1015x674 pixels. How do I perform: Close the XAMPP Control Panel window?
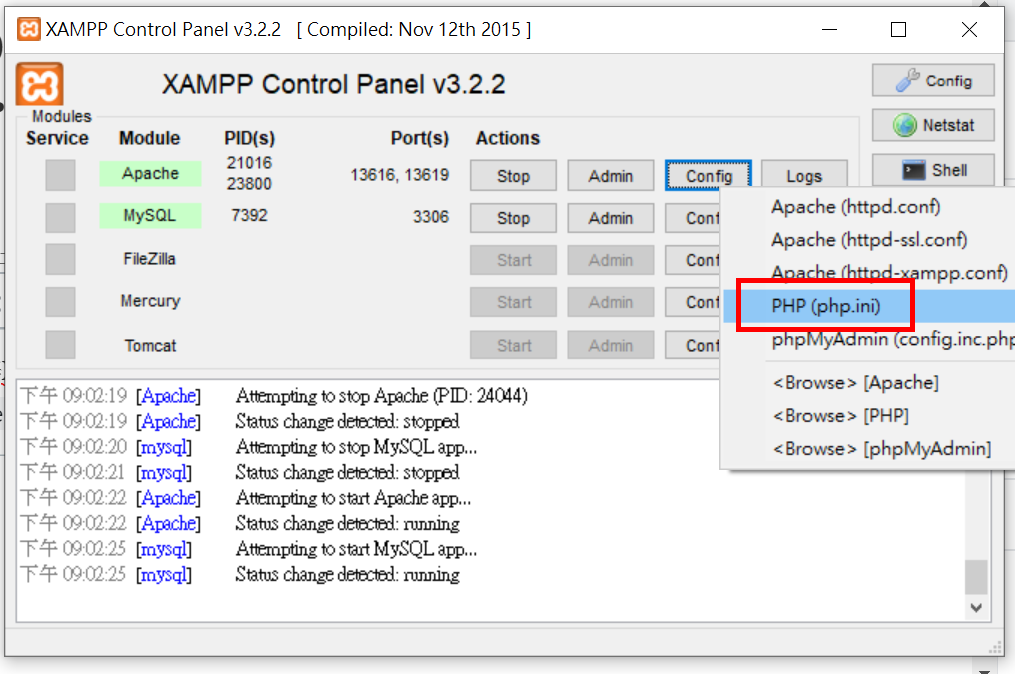[x=969, y=30]
